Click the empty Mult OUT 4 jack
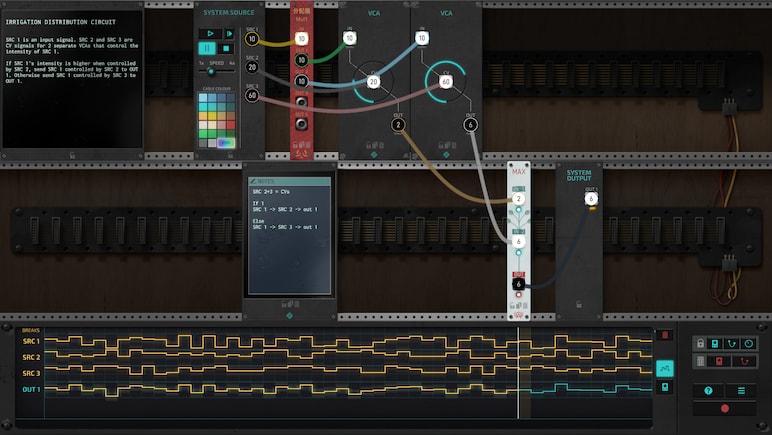772x435 pixels. coord(302,124)
